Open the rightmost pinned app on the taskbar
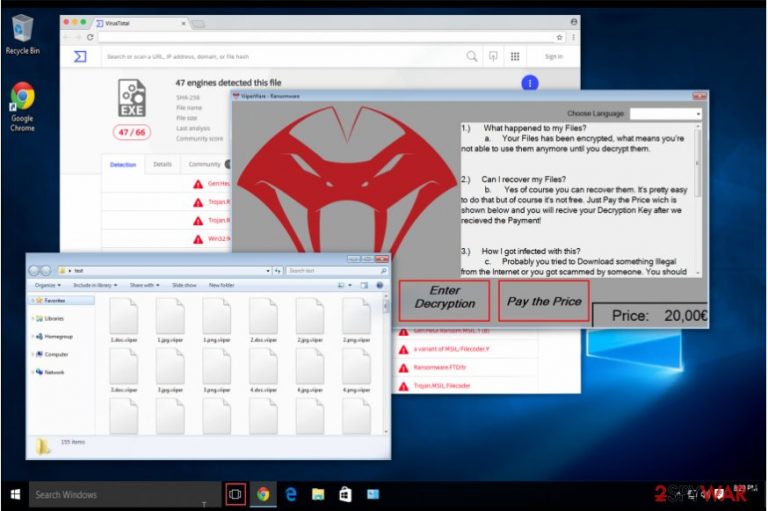This screenshot has height=511, width=768. click(x=373, y=494)
